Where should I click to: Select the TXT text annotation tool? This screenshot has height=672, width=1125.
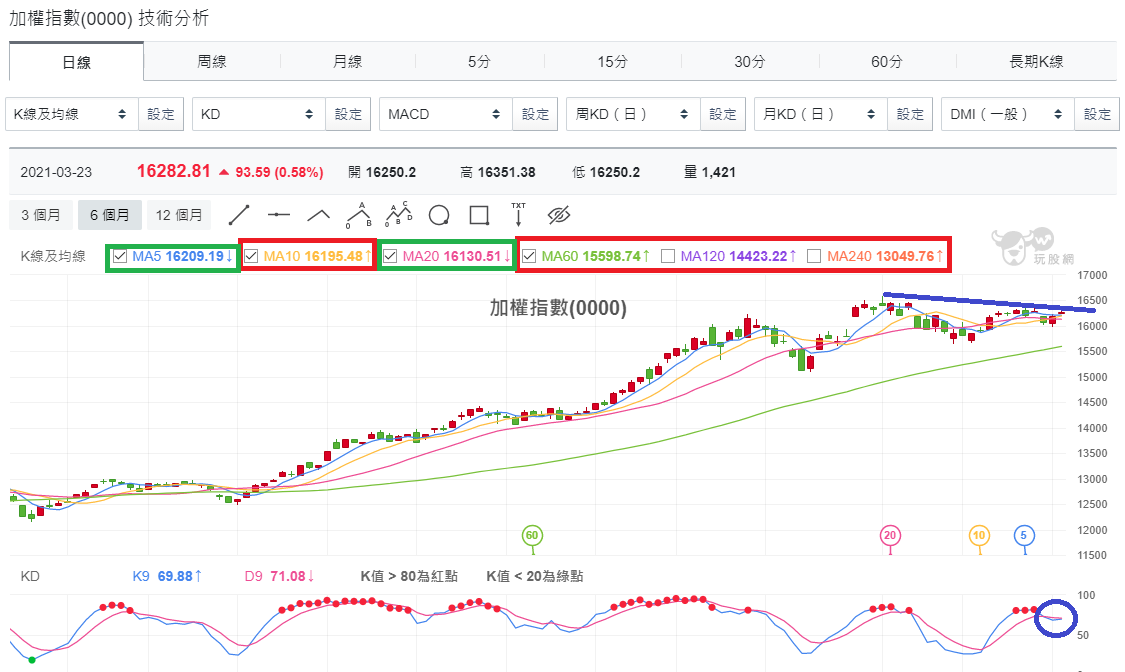tap(518, 214)
